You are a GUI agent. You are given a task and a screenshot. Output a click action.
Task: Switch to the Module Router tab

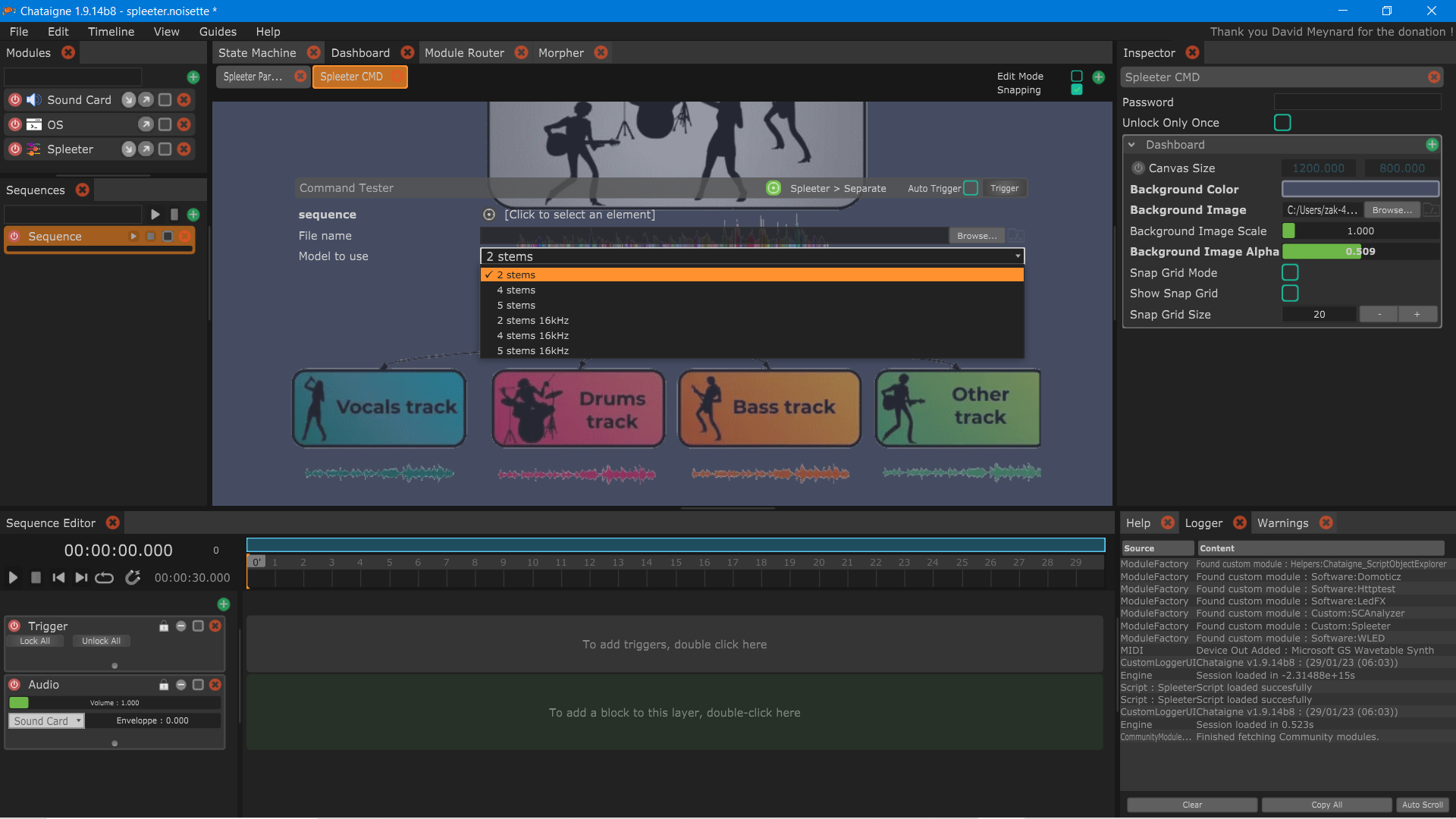(x=464, y=53)
